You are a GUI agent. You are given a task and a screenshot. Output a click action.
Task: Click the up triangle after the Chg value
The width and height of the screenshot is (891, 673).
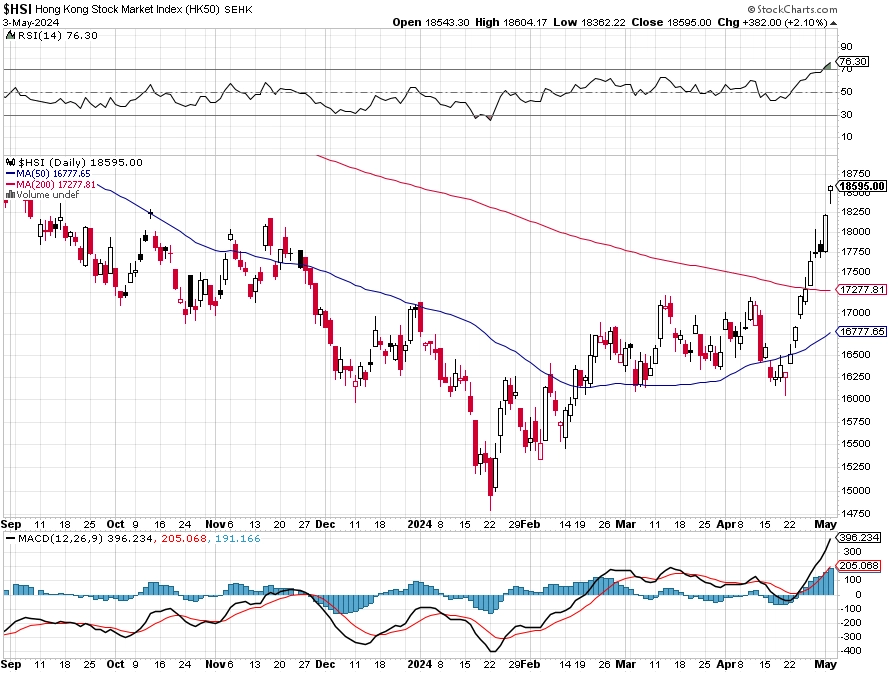833,23
